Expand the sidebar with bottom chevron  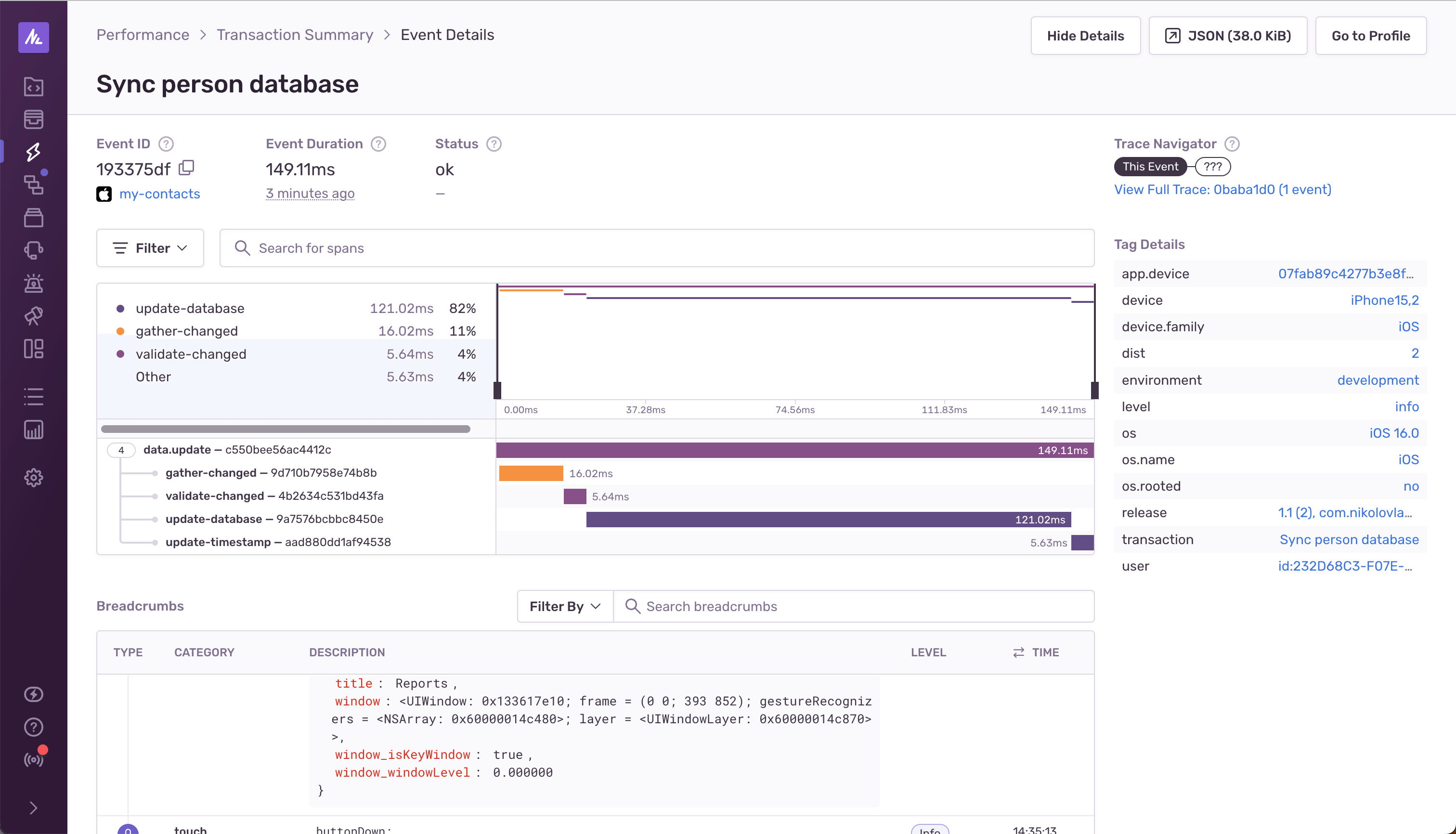pos(33,808)
